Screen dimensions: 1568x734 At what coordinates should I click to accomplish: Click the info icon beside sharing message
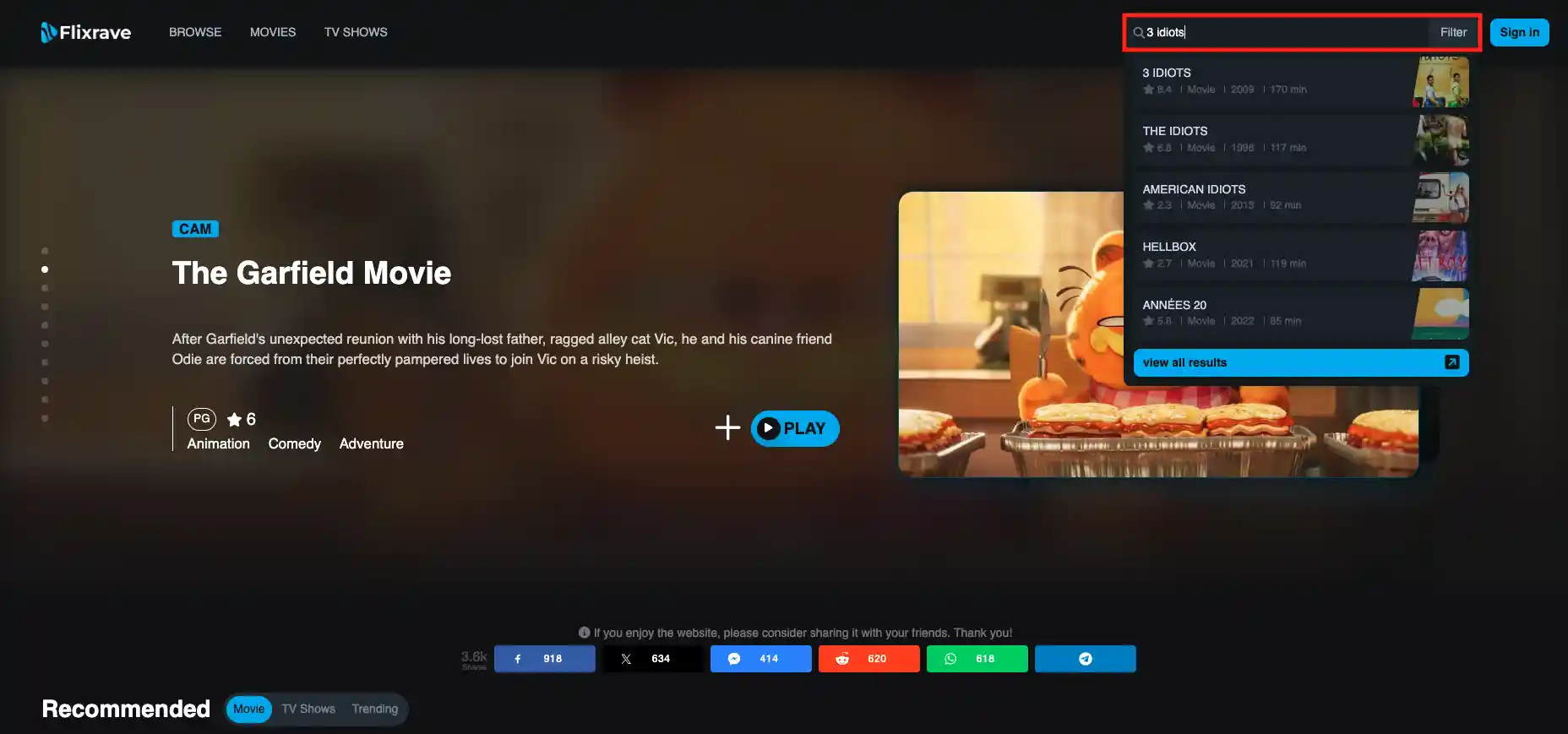(584, 633)
